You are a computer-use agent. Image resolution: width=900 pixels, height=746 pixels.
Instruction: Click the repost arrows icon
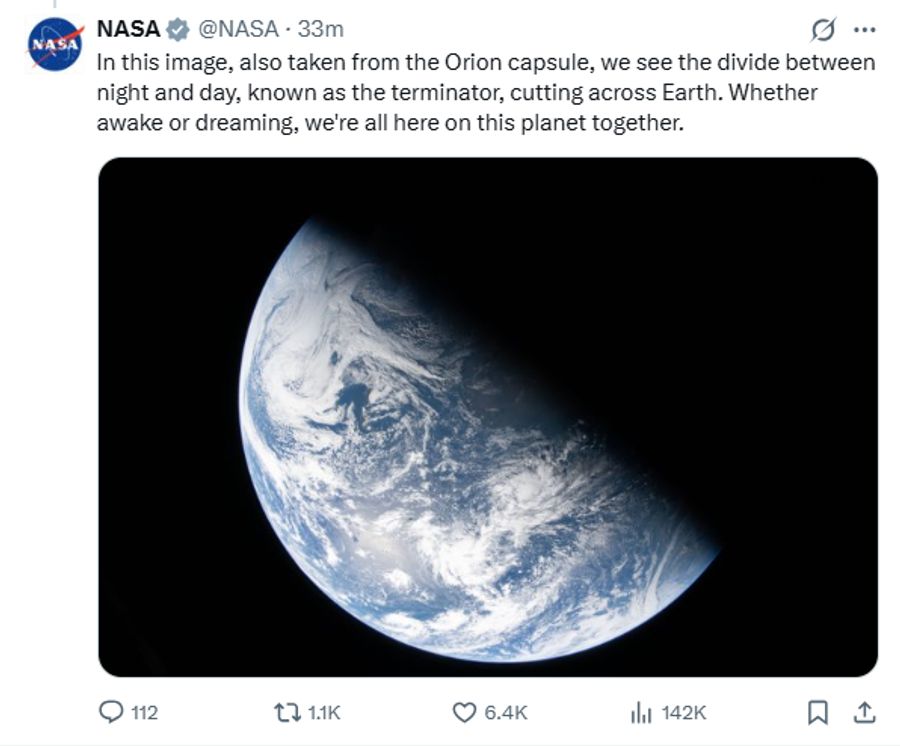point(287,712)
